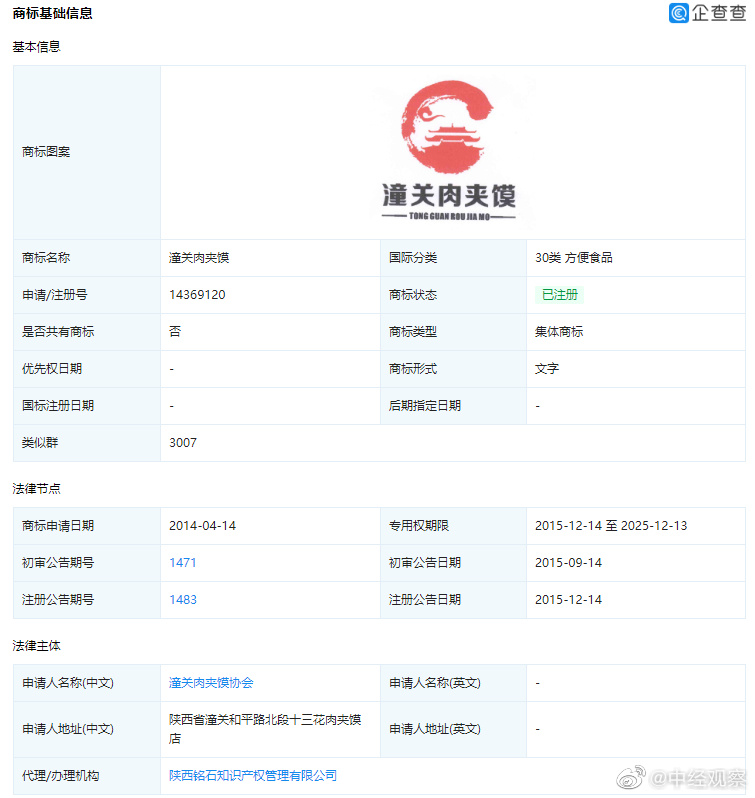Open announcement issue 1471 link
Viewport: 755px width, 798px height.
pyautogui.click(x=183, y=562)
